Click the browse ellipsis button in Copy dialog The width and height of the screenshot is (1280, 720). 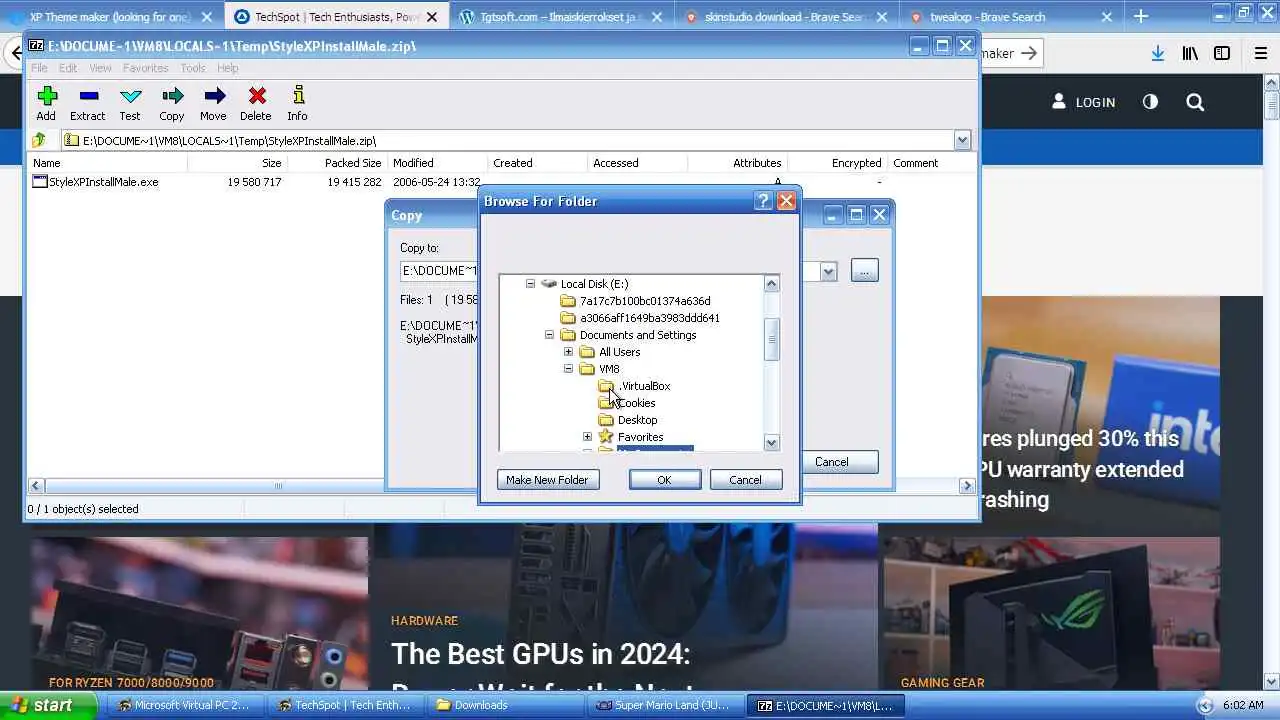click(865, 271)
